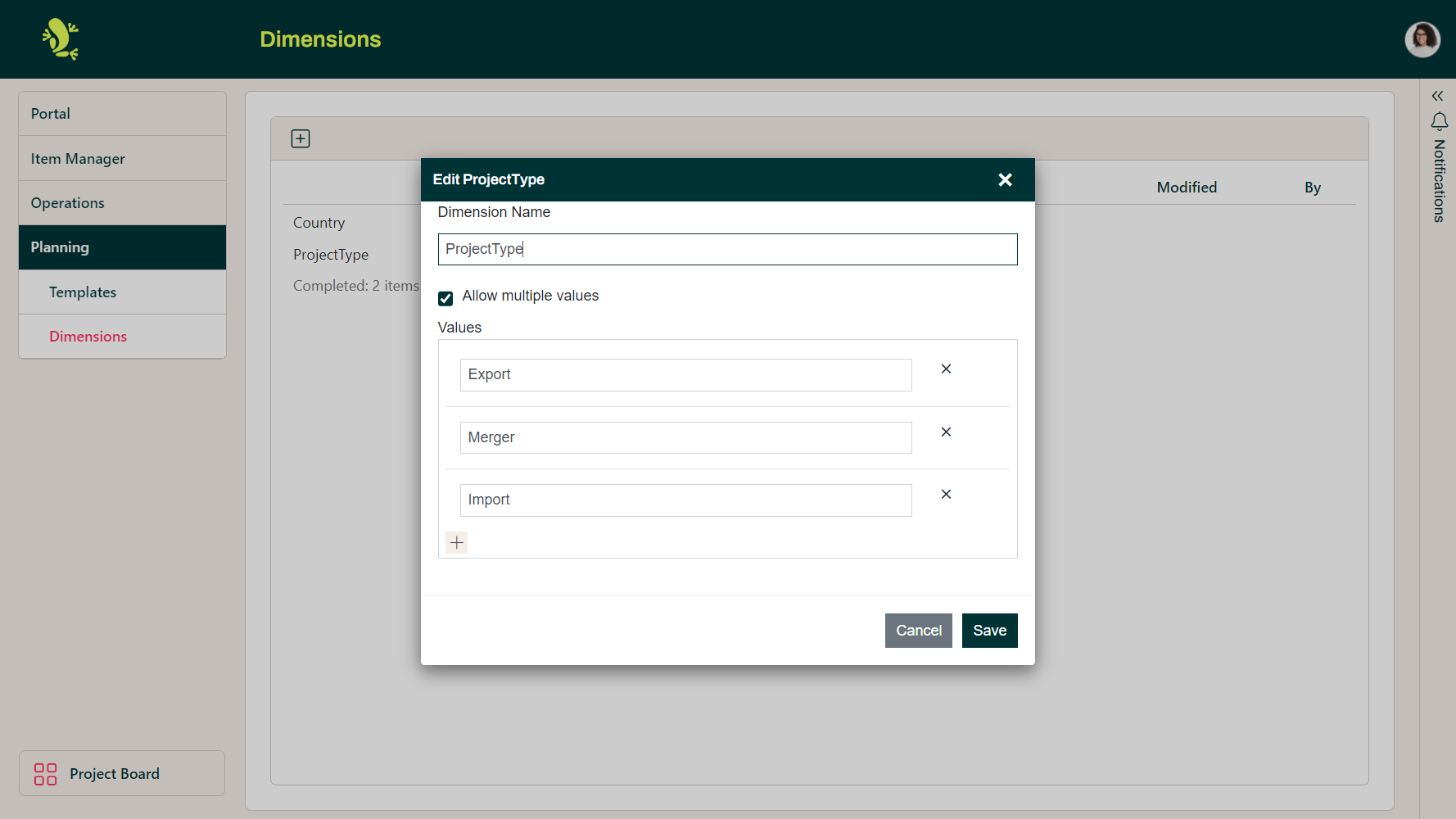
Task: Go to Item Manager in sidebar
Action: tap(78, 159)
